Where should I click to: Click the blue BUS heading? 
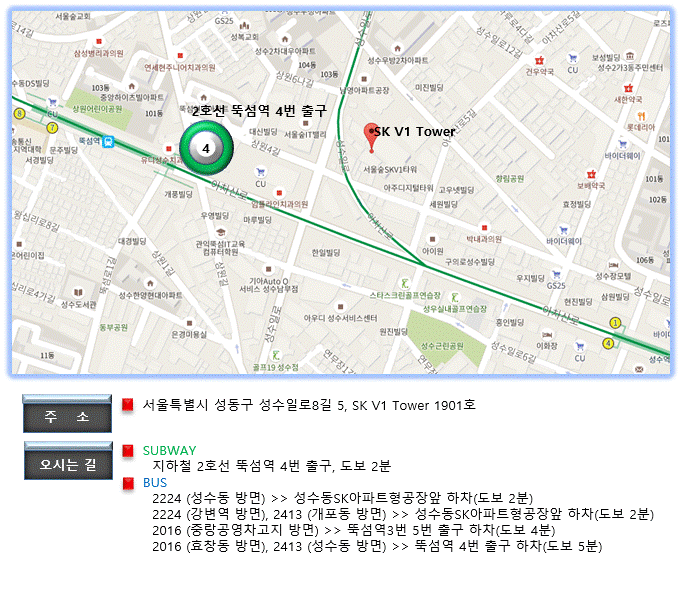click(156, 483)
